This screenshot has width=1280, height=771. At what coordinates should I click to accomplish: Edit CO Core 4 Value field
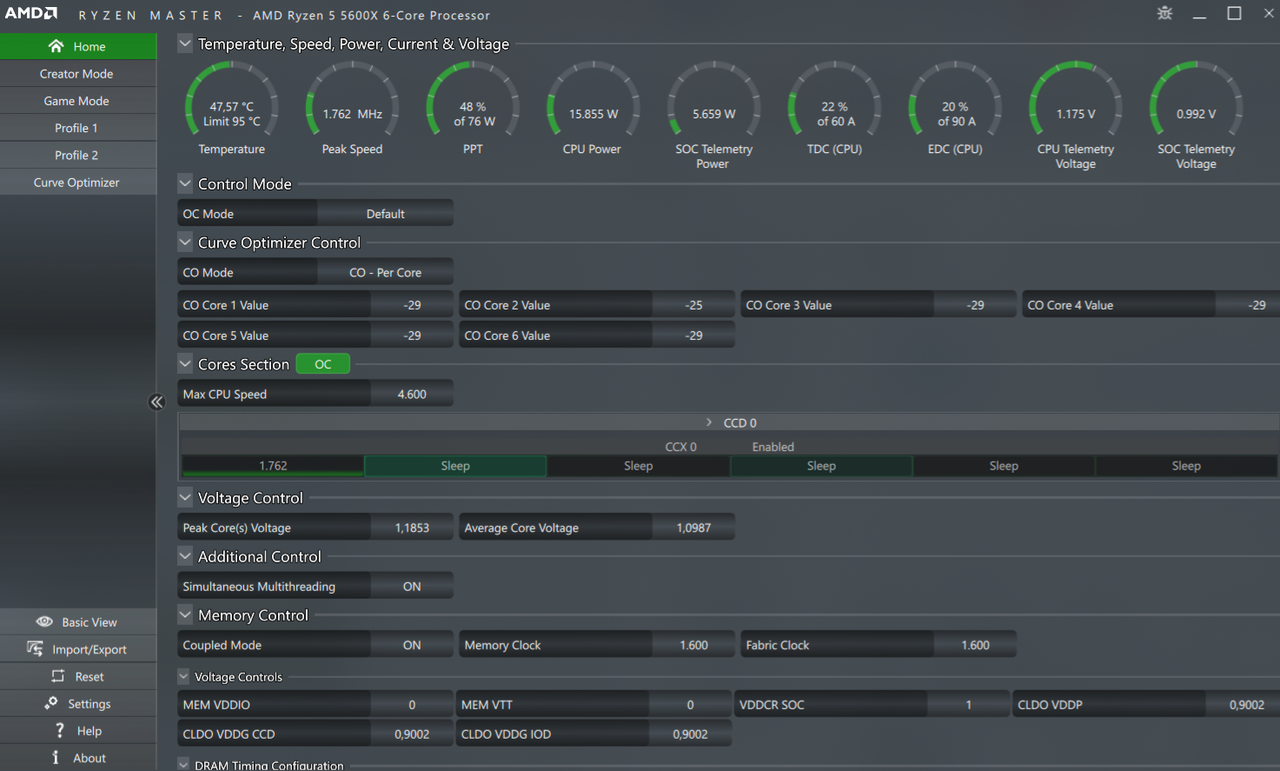point(1247,305)
